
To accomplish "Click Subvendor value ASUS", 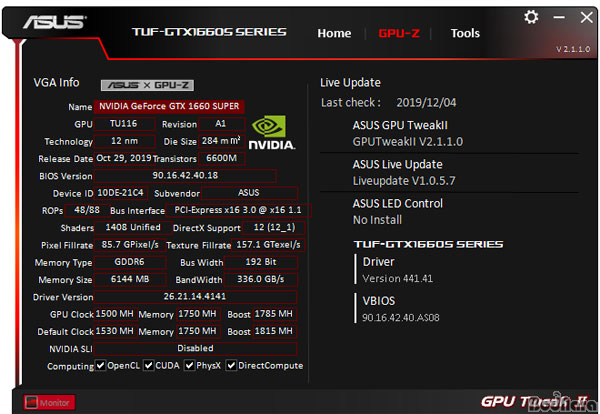I will pyautogui.click(x=249, y=193).
